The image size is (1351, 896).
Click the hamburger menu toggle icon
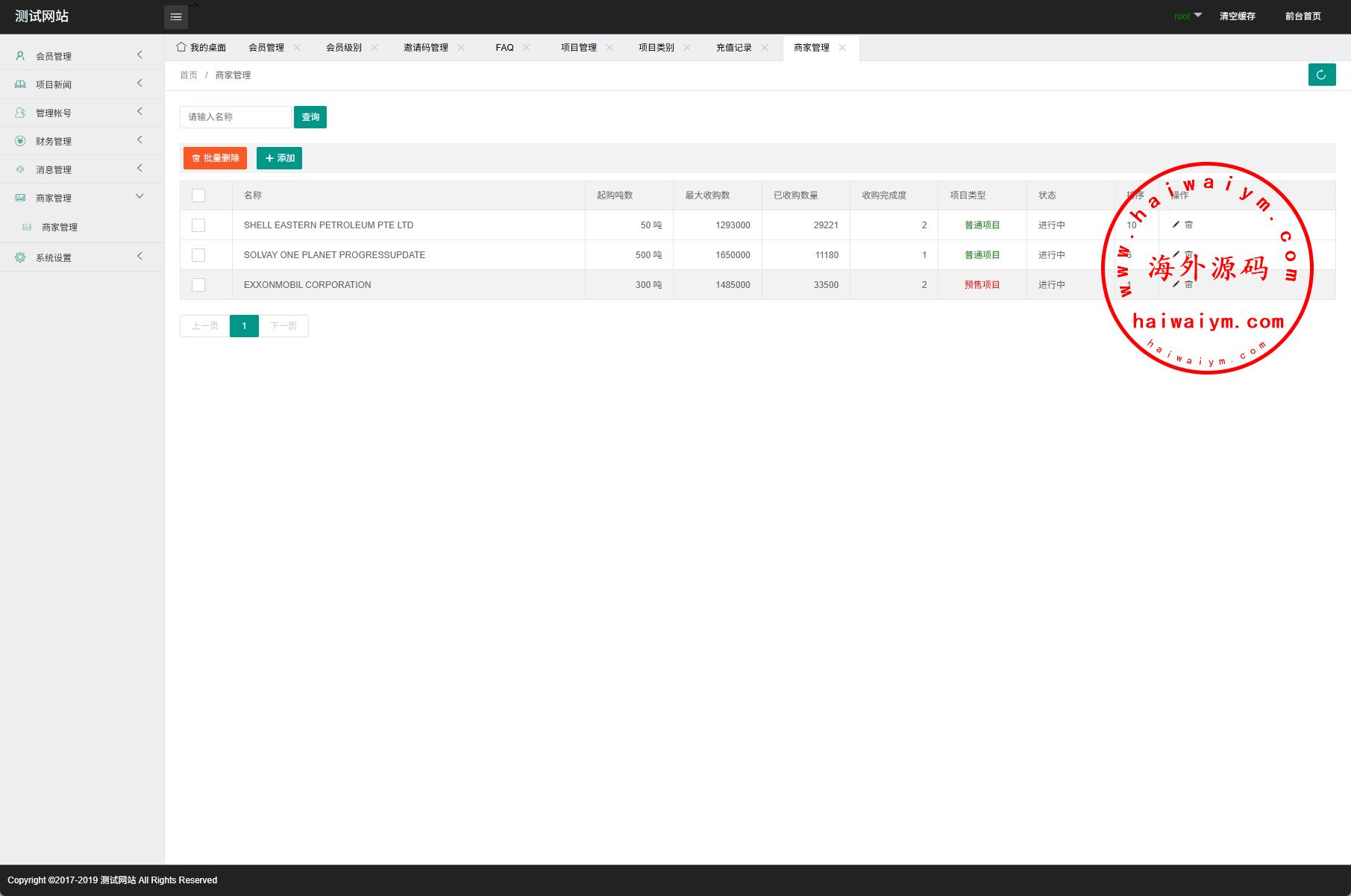[x=175, y=17]
